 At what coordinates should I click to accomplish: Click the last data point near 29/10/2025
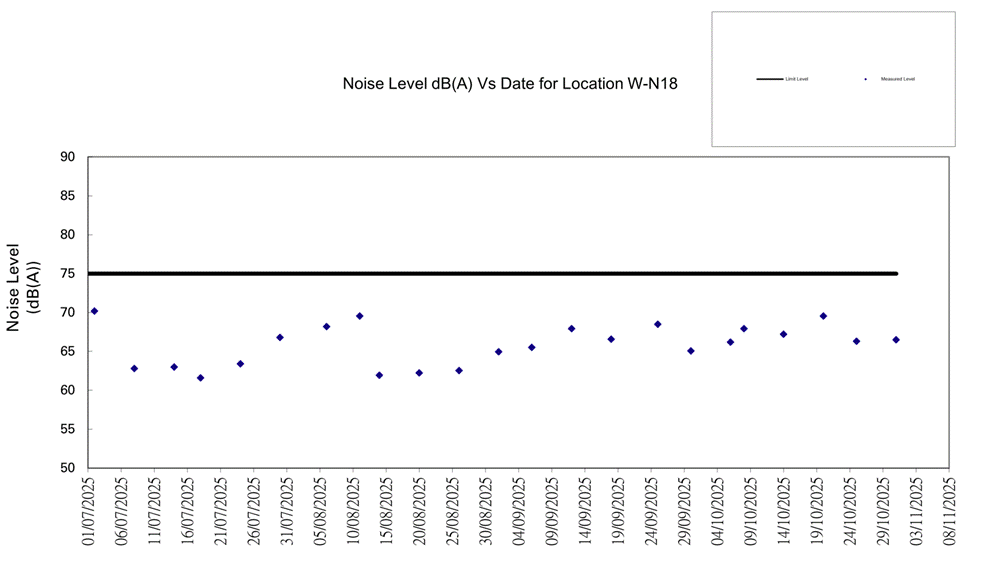896,340
